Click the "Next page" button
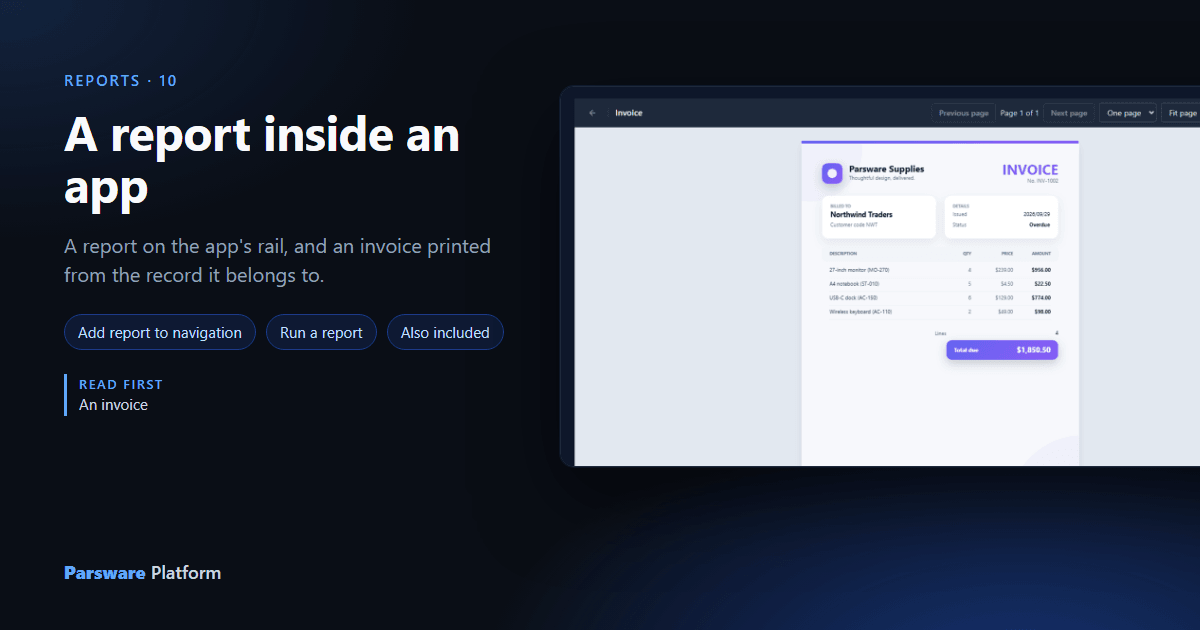 coord(1069,113)
